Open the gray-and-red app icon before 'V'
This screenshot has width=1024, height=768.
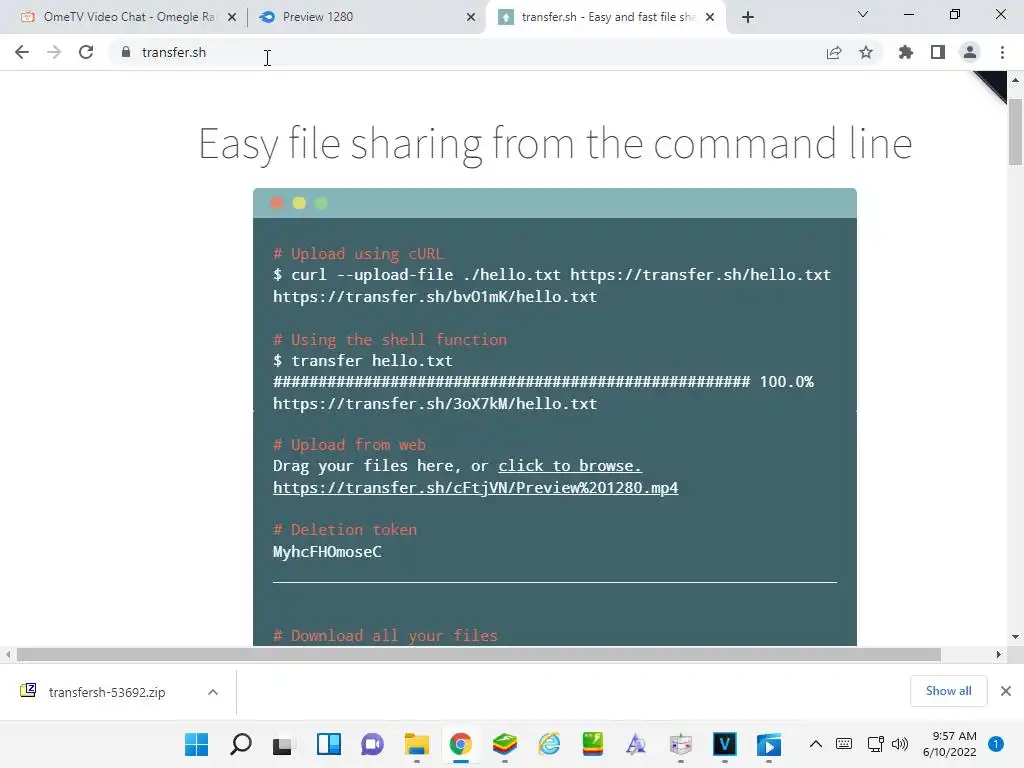coord(680,744)
